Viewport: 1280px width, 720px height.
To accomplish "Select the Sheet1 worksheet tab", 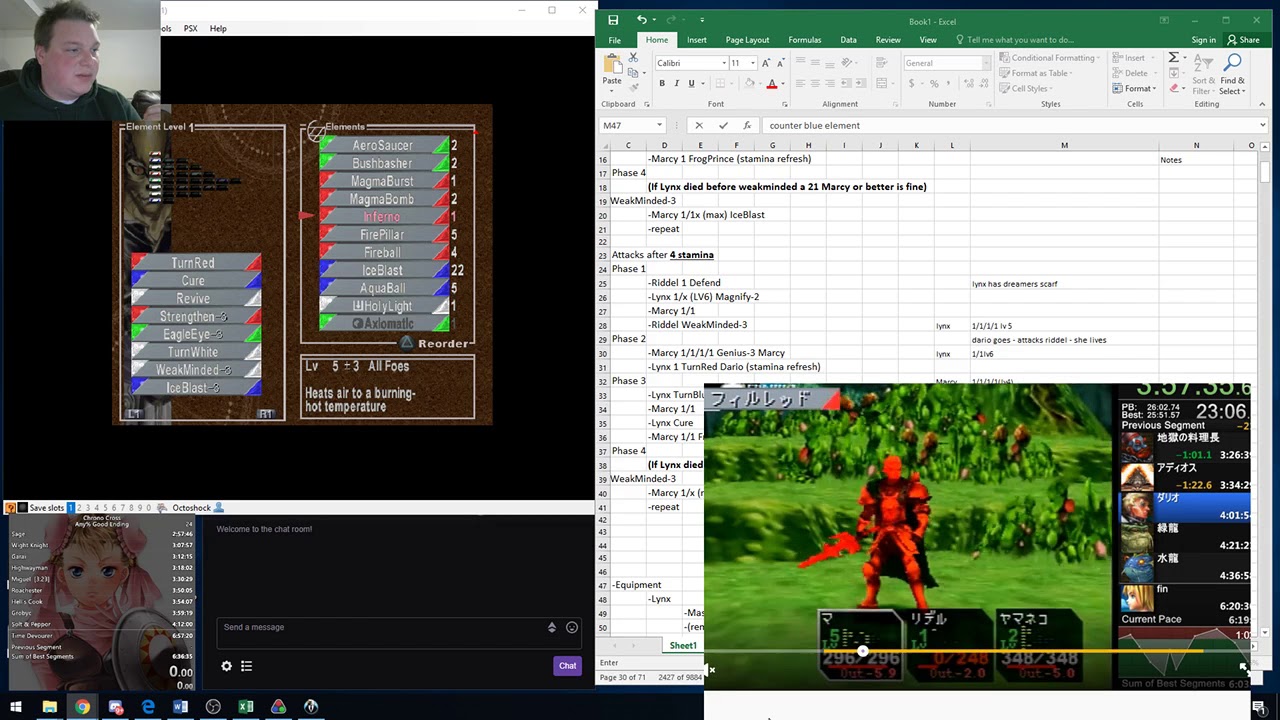I will coord(683,646).
